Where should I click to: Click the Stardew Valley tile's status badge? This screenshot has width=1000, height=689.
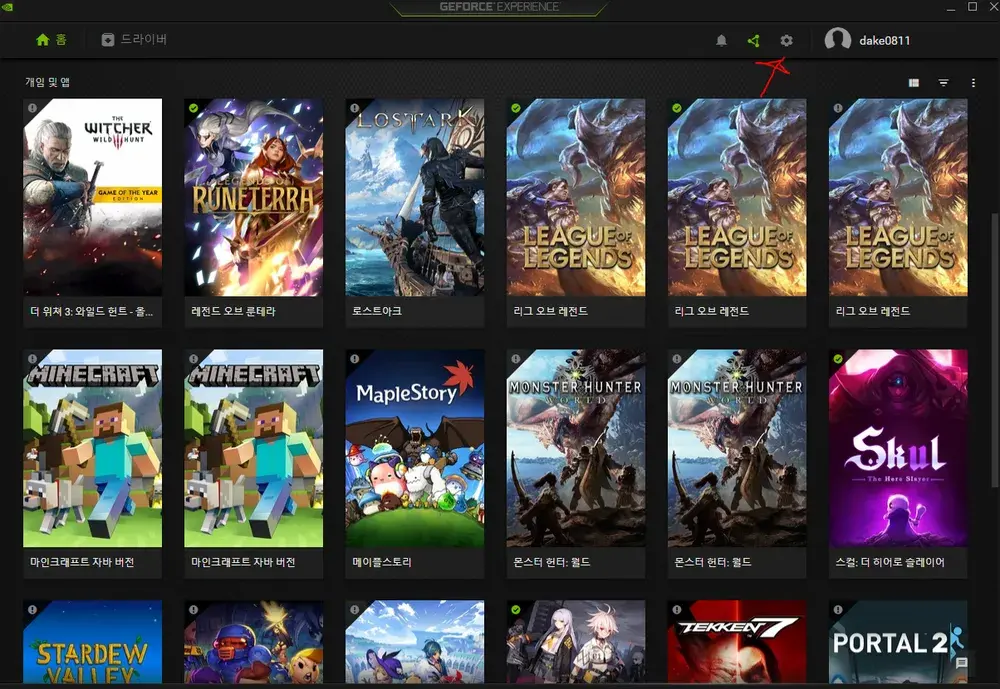click(x=33, y=609)
